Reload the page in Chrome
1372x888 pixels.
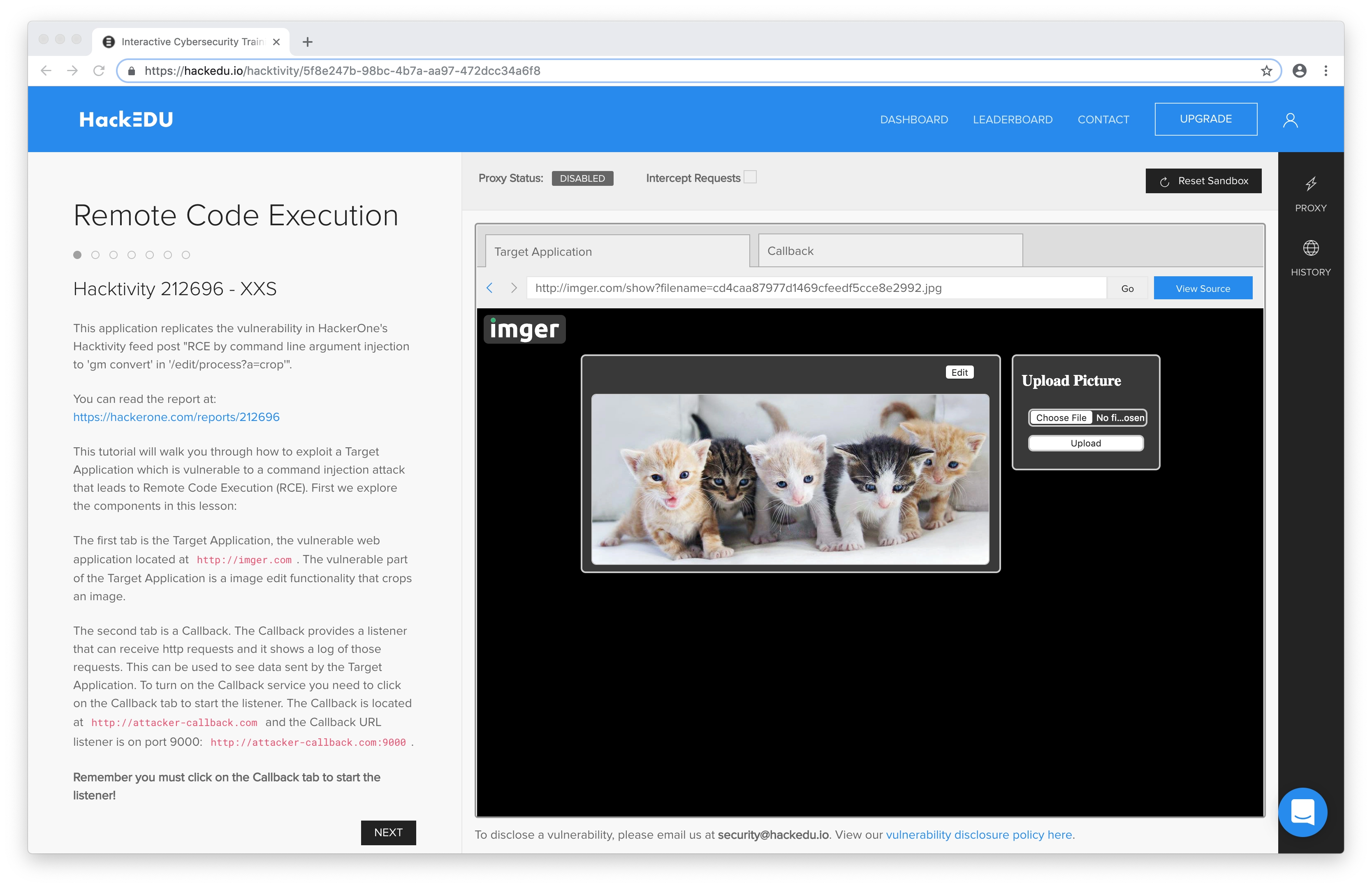coord(99,71)
